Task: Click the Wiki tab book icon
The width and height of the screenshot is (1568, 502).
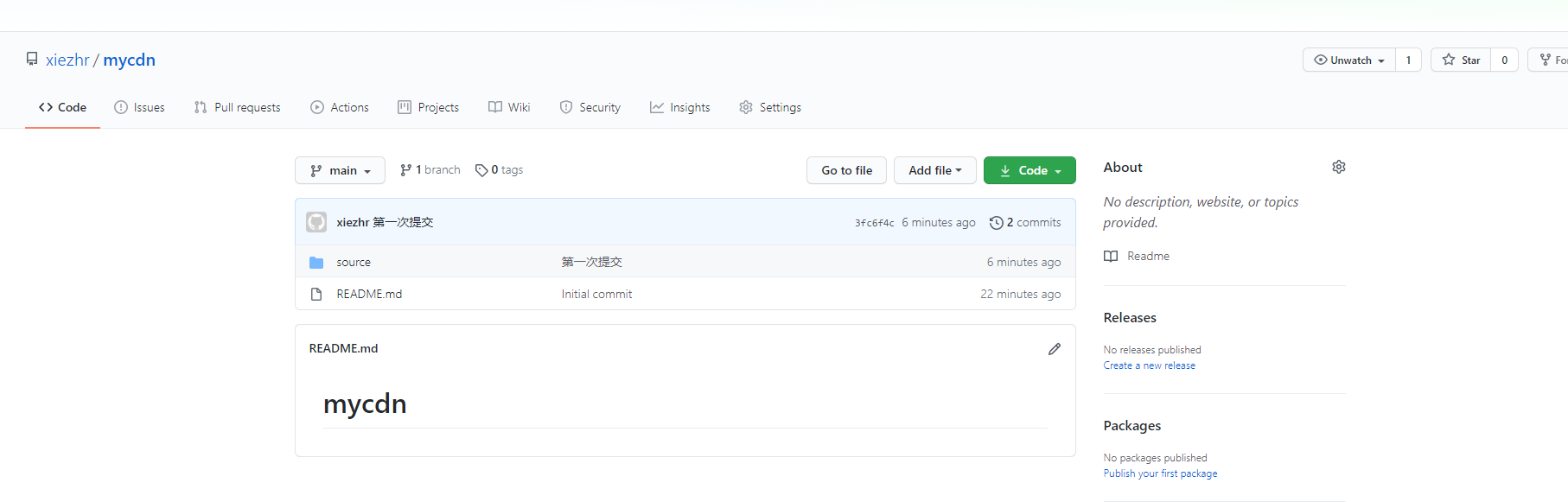Action: (495, 107)
